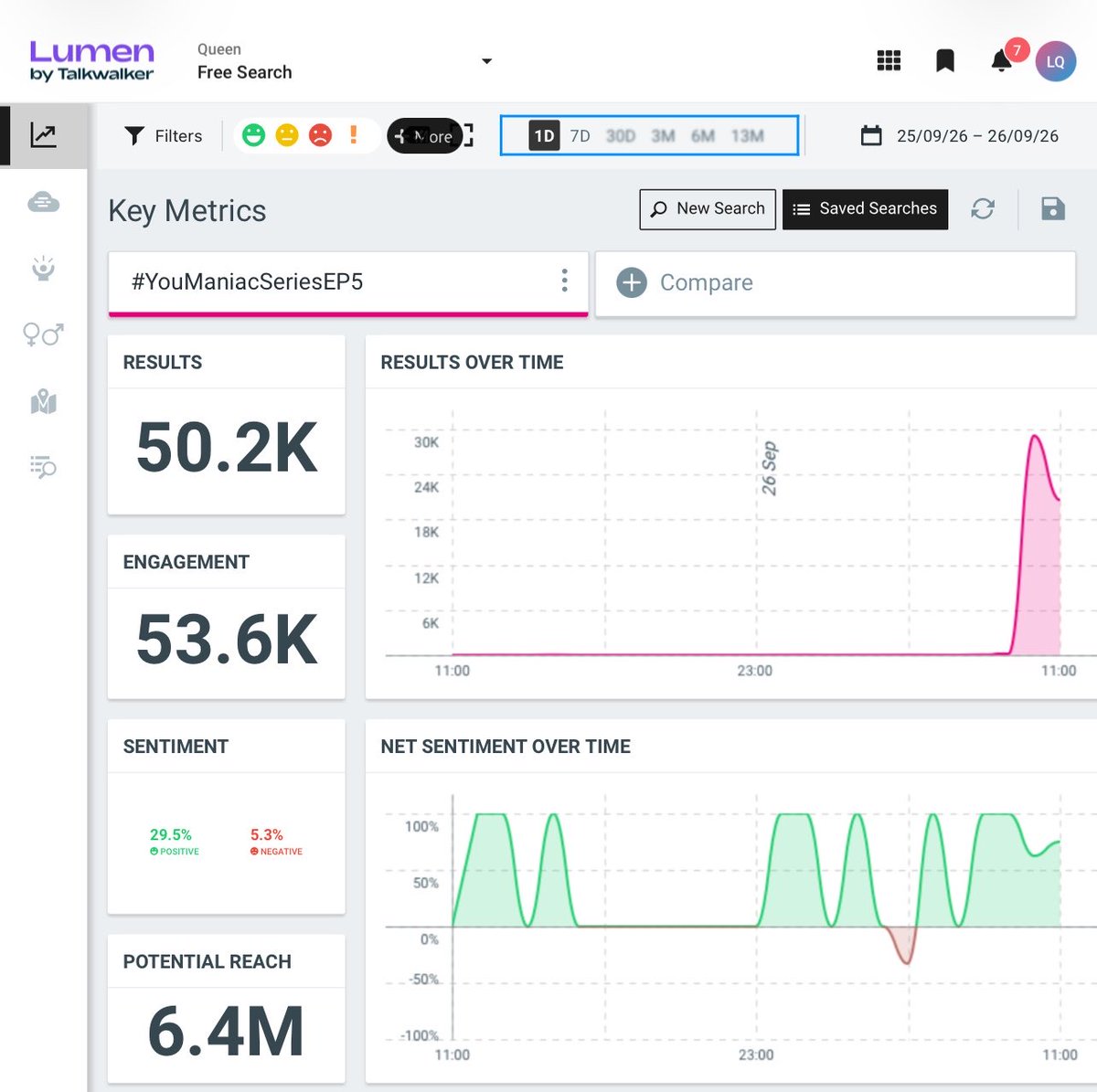Open the influencers sidebar icon
This screenshot has width=1097, height=1092.
(43, 268)
